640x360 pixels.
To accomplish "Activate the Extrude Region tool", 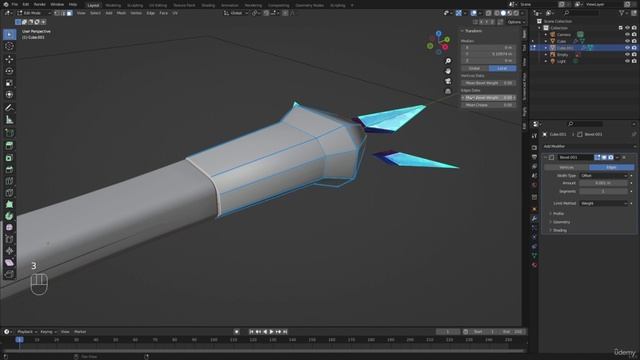I will tap(9, 146).
